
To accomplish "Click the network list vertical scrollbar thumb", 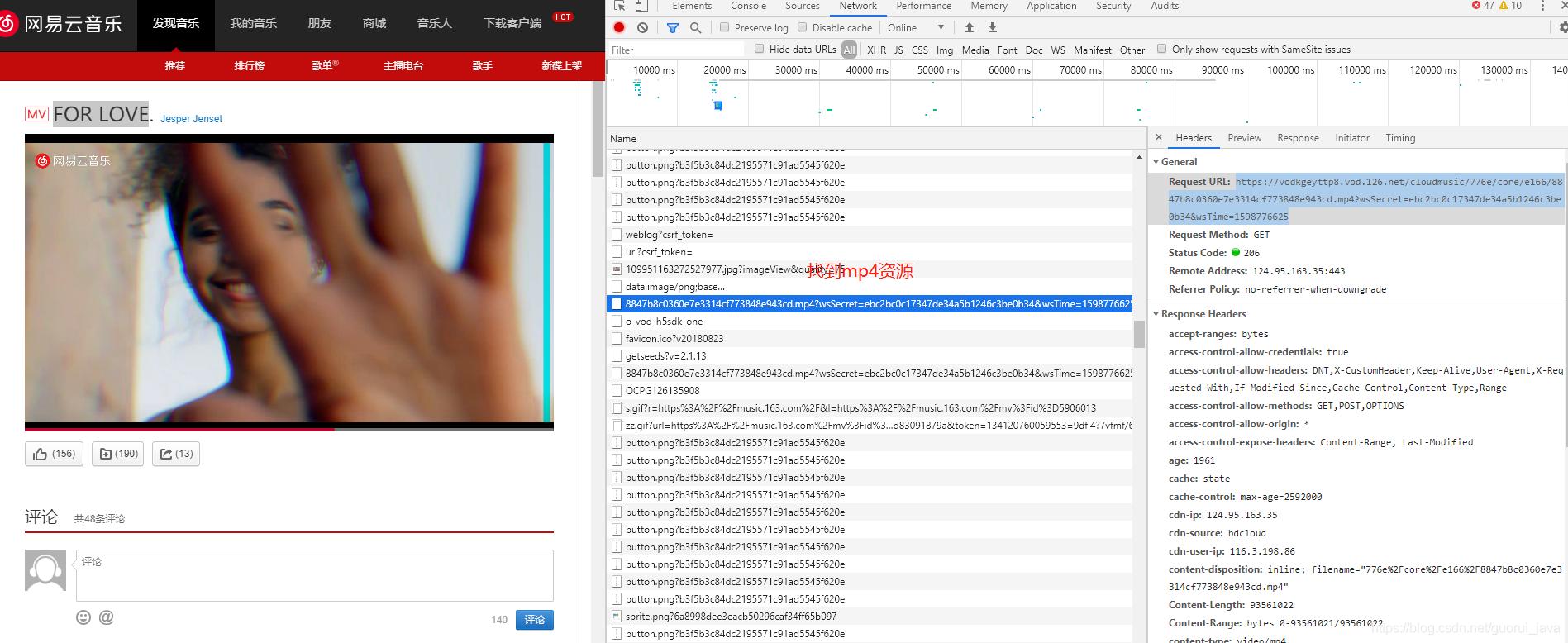I will pos(1139,334).
